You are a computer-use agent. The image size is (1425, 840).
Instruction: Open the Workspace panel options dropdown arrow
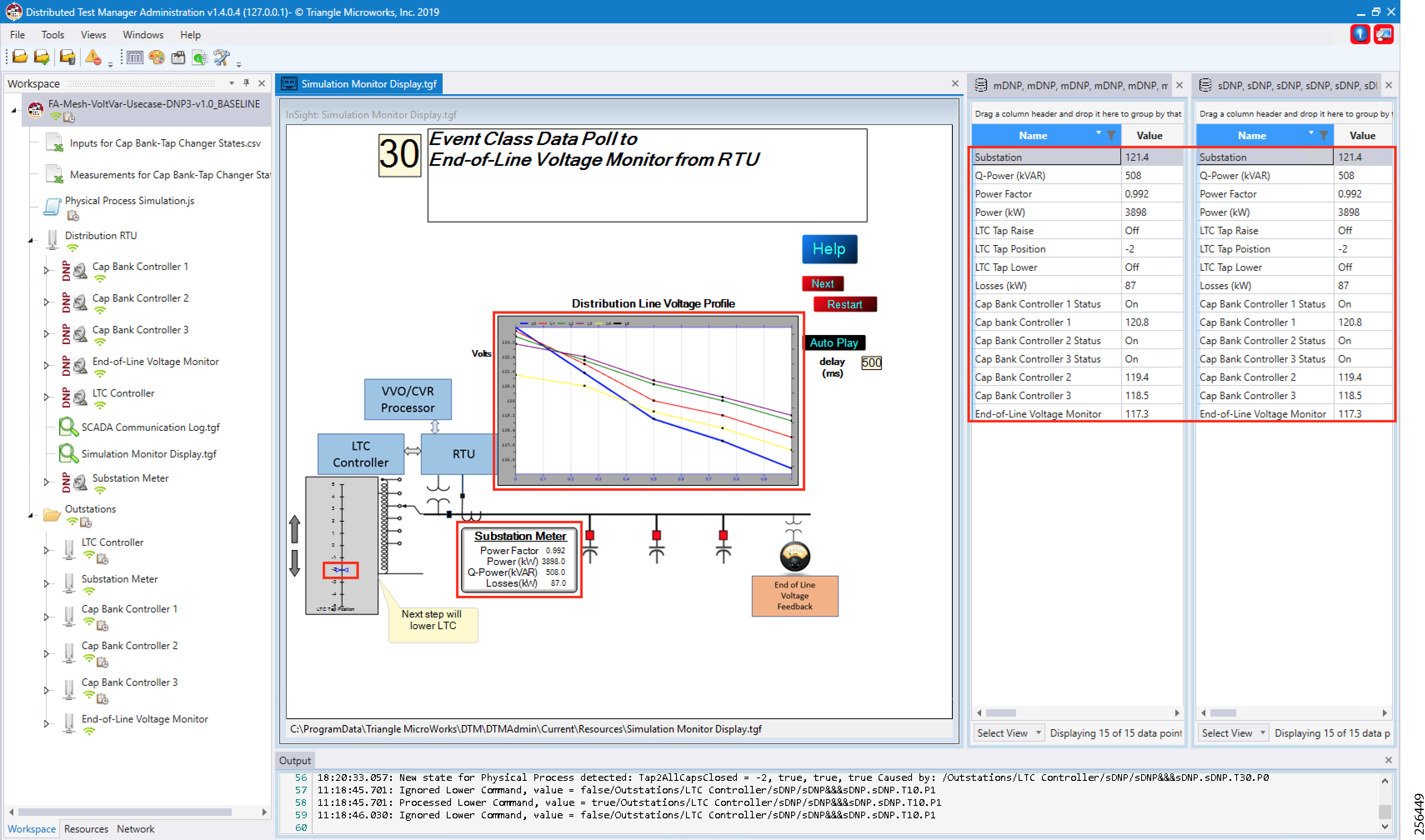coord(232,83)
